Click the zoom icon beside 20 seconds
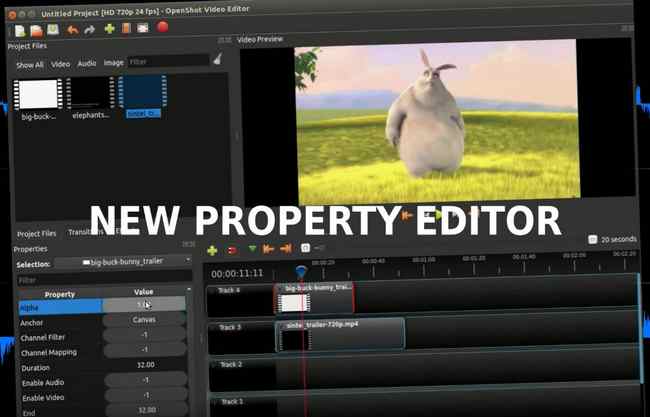The image size is (650, 417). 592,240
